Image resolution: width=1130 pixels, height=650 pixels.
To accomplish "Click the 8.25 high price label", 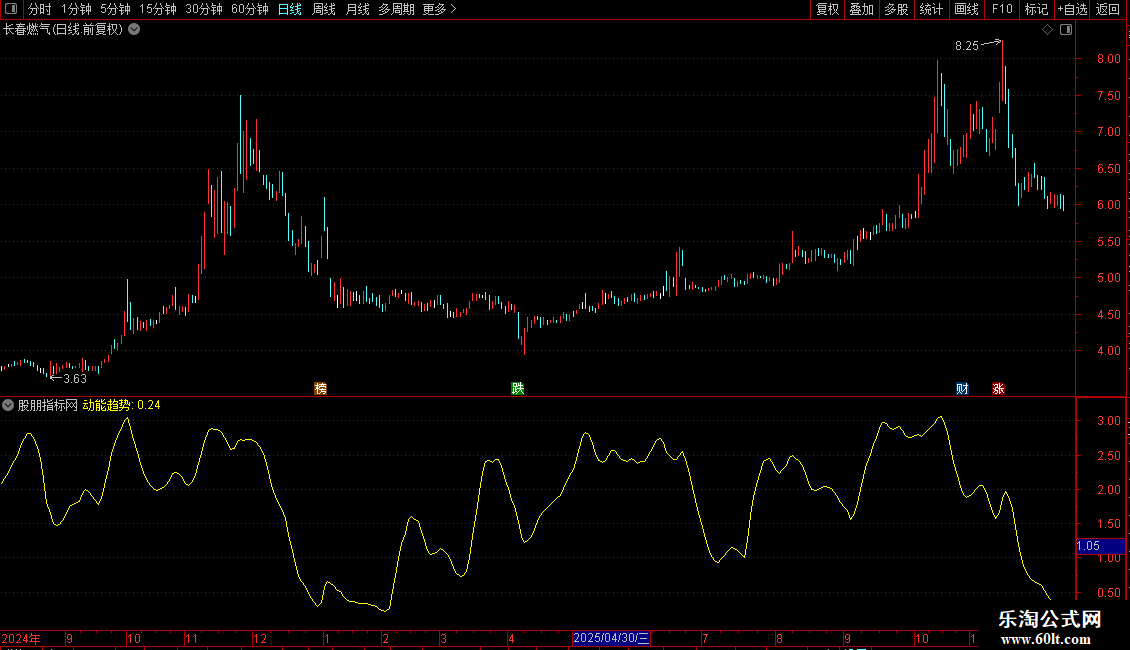I will 966,45.
